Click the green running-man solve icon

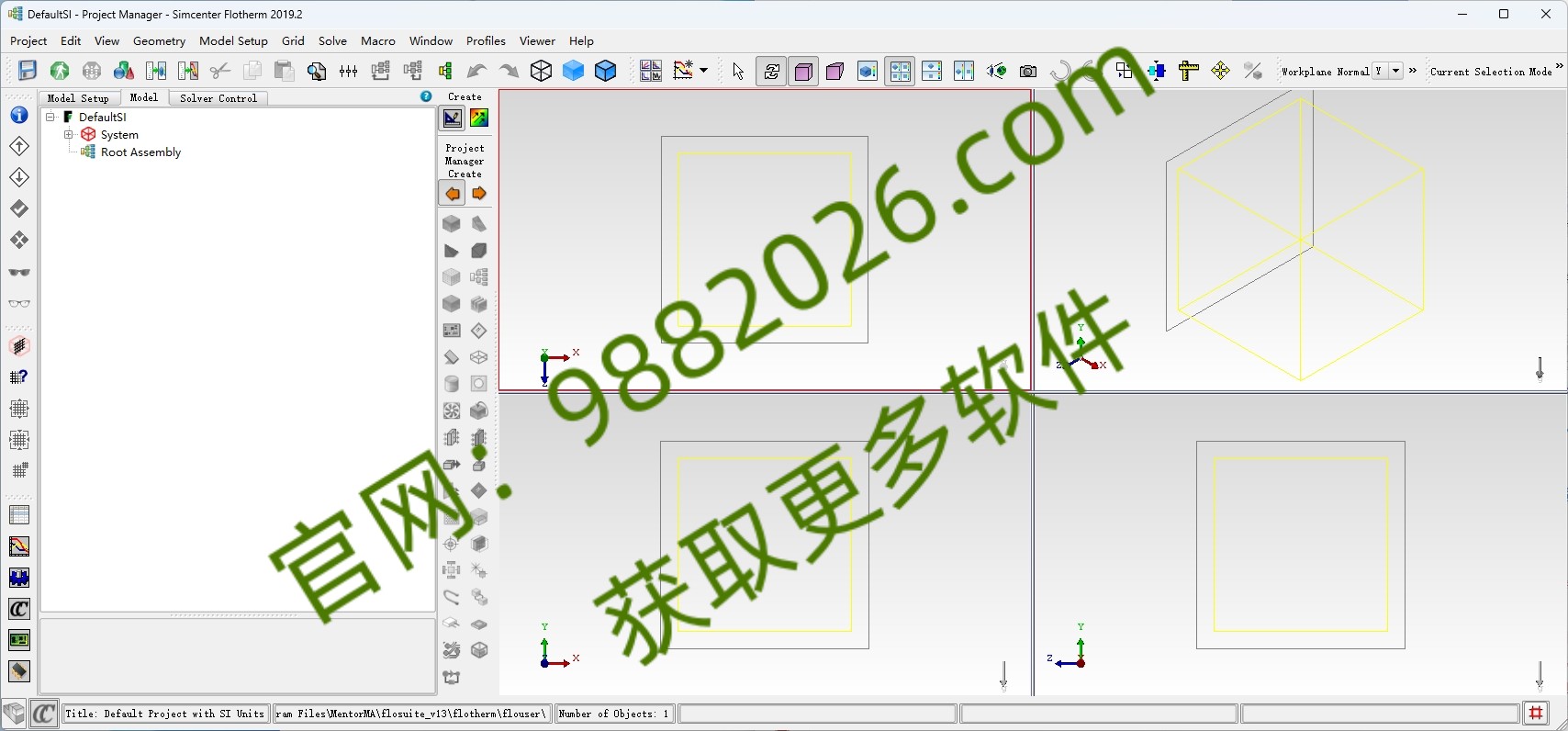point(60,71)
